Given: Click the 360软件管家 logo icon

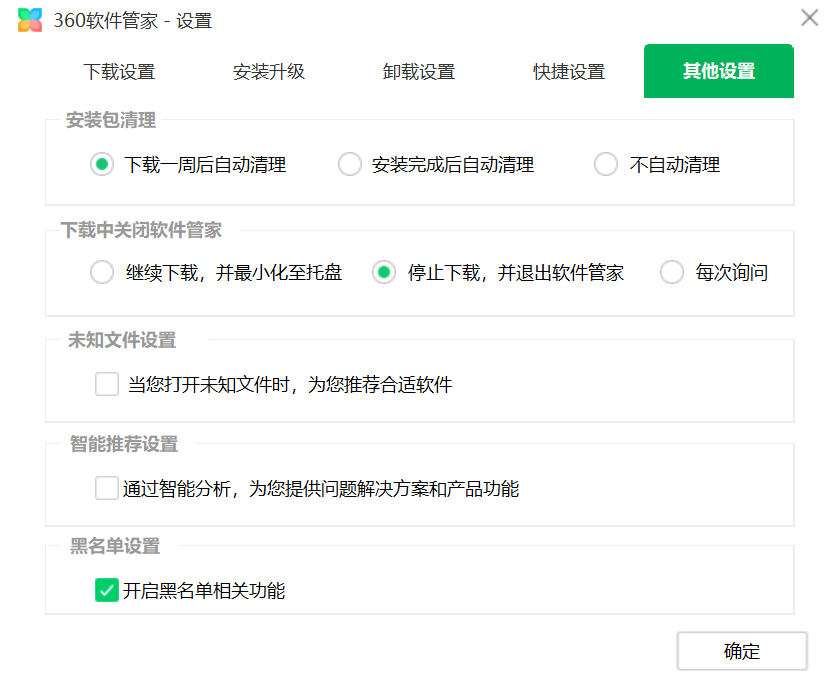Looking at the screenshot, I should point(29,20).
